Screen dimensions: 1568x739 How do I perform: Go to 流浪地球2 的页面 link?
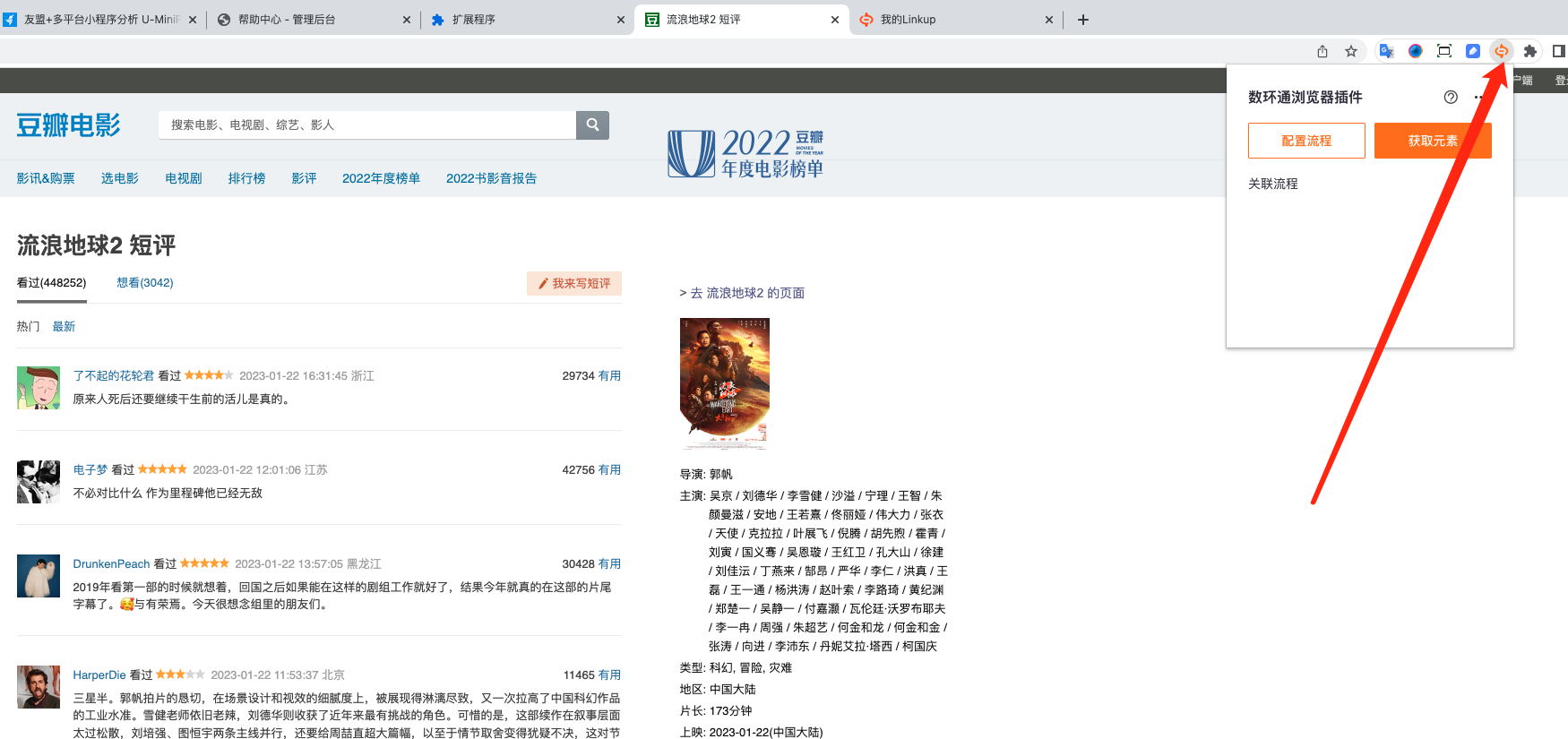coord(747,293)
